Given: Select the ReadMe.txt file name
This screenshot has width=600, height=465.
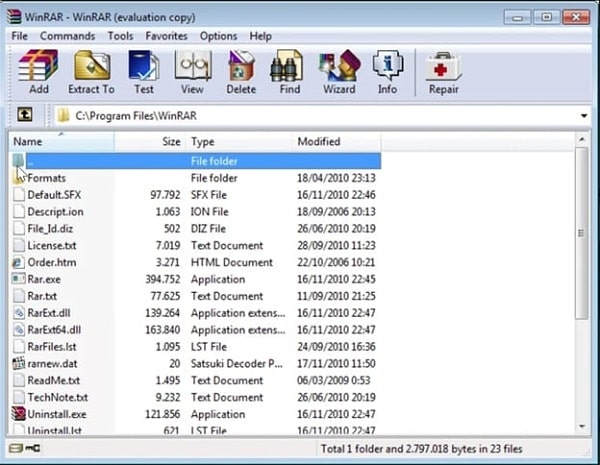Looking at the screenshot, I should [54, 380].
